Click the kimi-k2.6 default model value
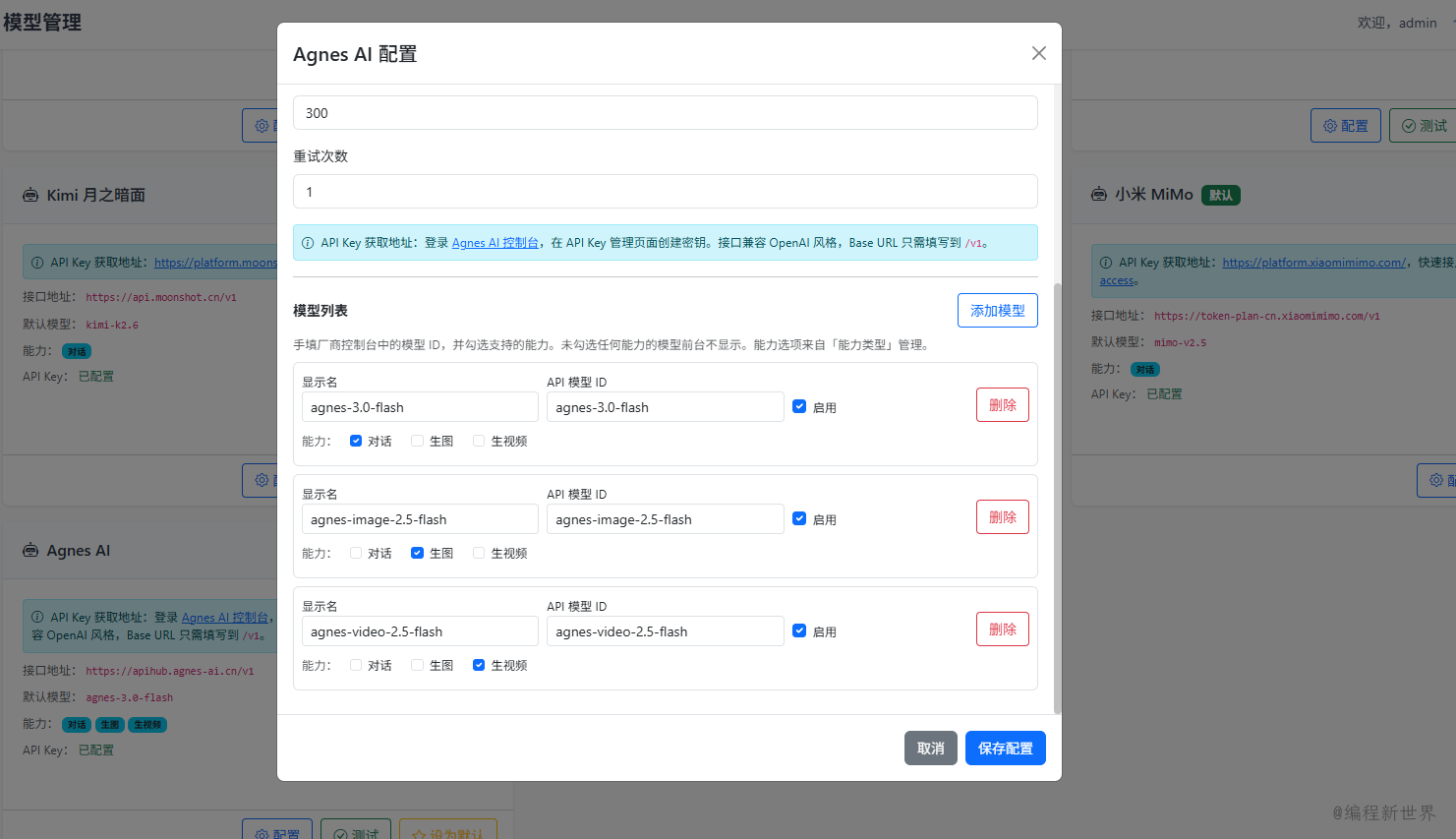The height and width of the screenshot is (839, 1456). point(112,325)
